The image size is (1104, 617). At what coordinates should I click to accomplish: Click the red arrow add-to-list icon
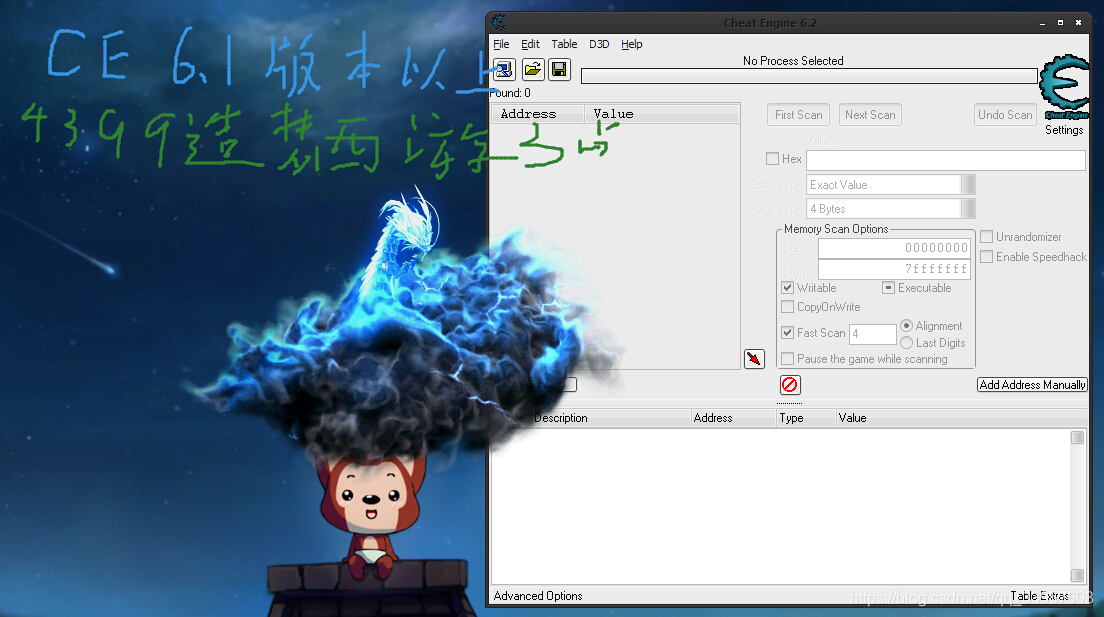pyautogui.click(x=754, y=359)
